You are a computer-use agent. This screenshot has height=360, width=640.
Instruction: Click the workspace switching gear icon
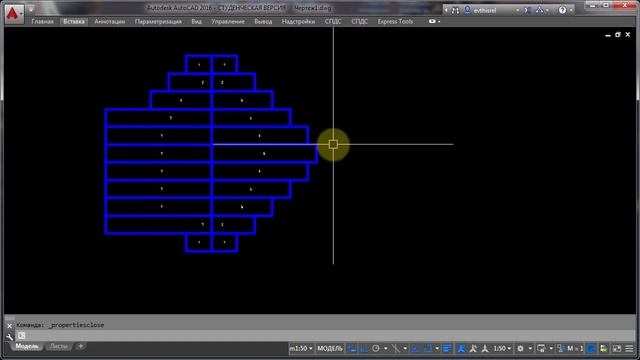pyautogui.click(x=521, y=348)
